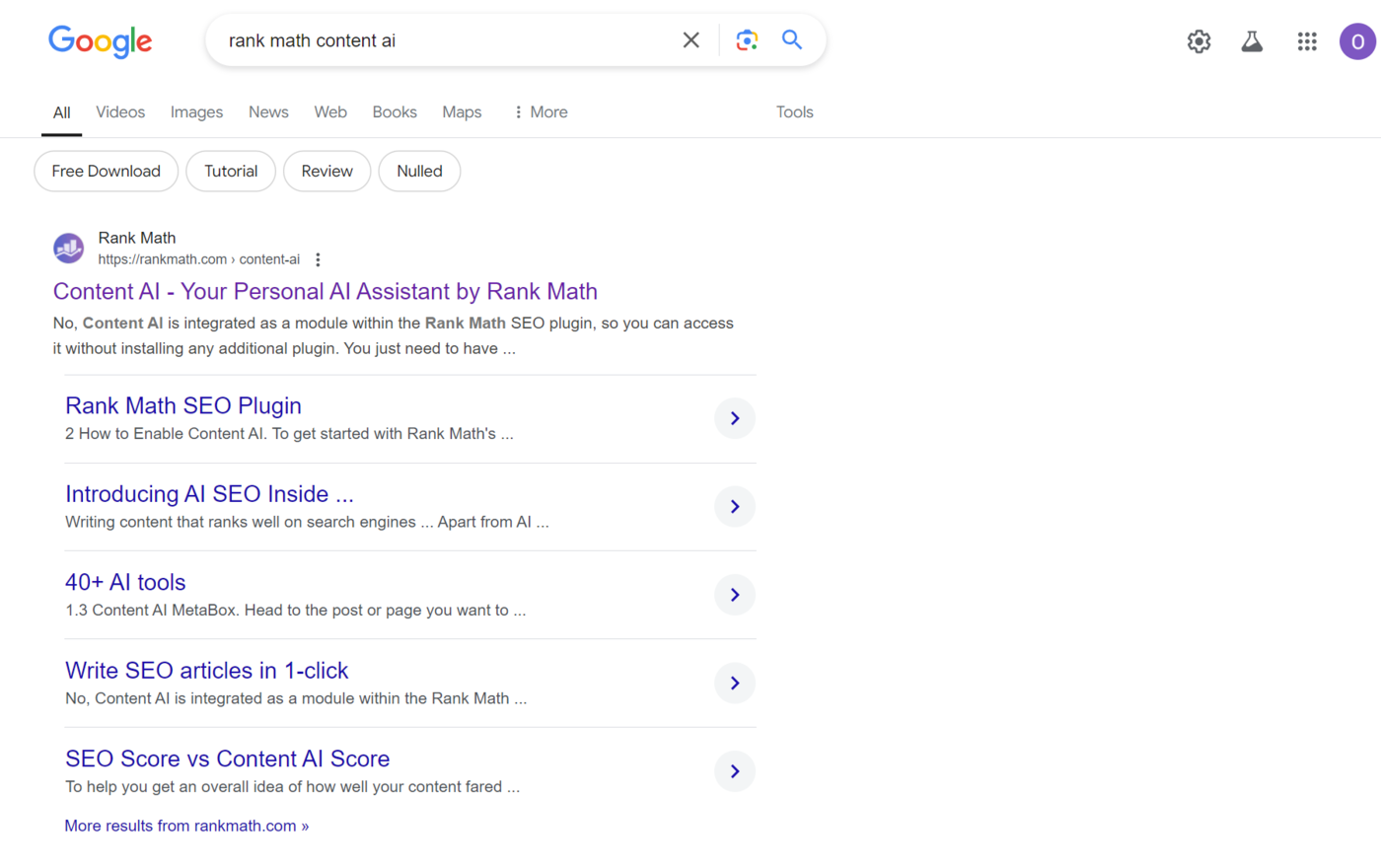Screen dimensions: 1381x868
Task: Enable the Tutorial search filter
Action: click(231, 171)
